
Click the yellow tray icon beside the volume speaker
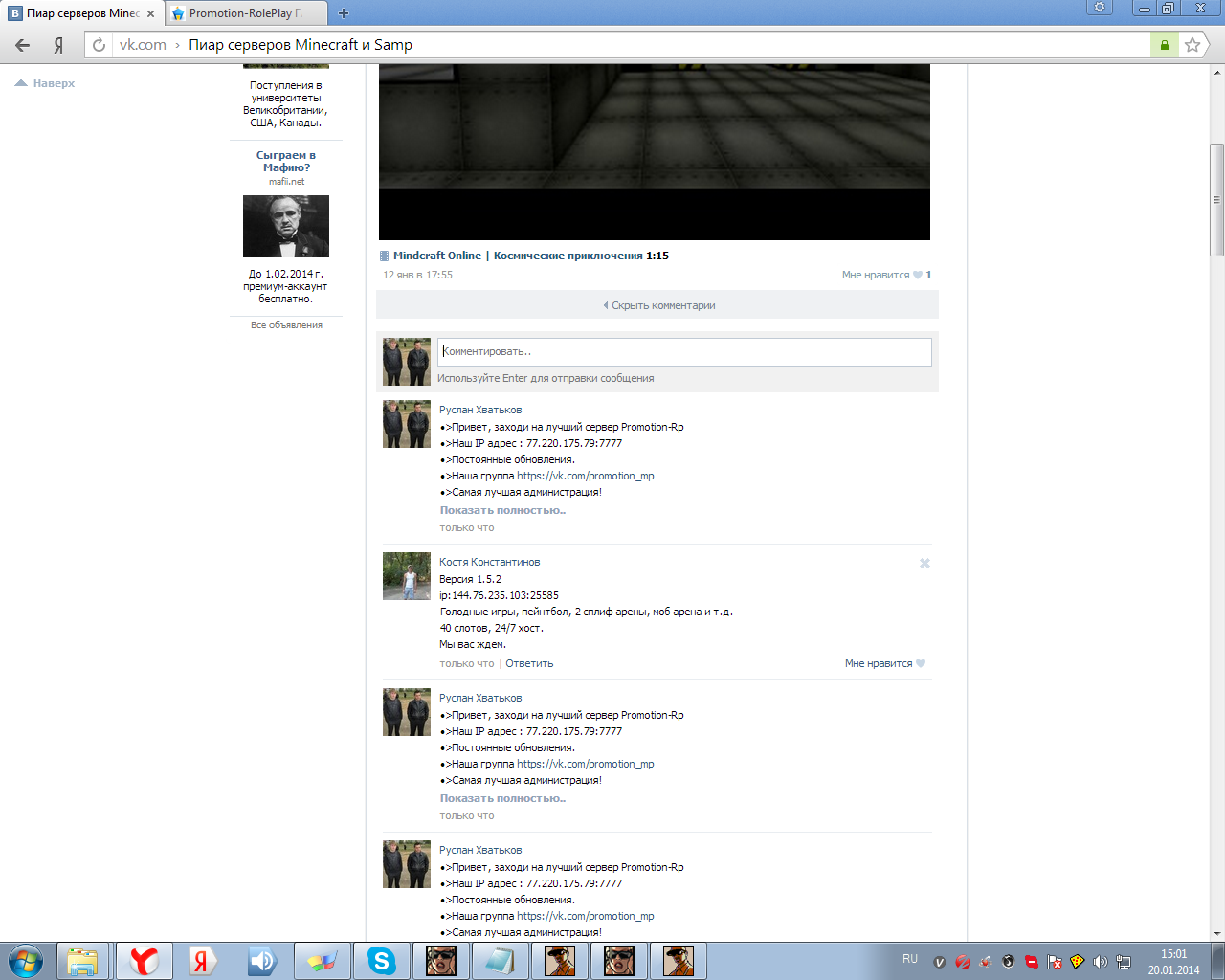pyautogui.click(x=1077, y=962)
